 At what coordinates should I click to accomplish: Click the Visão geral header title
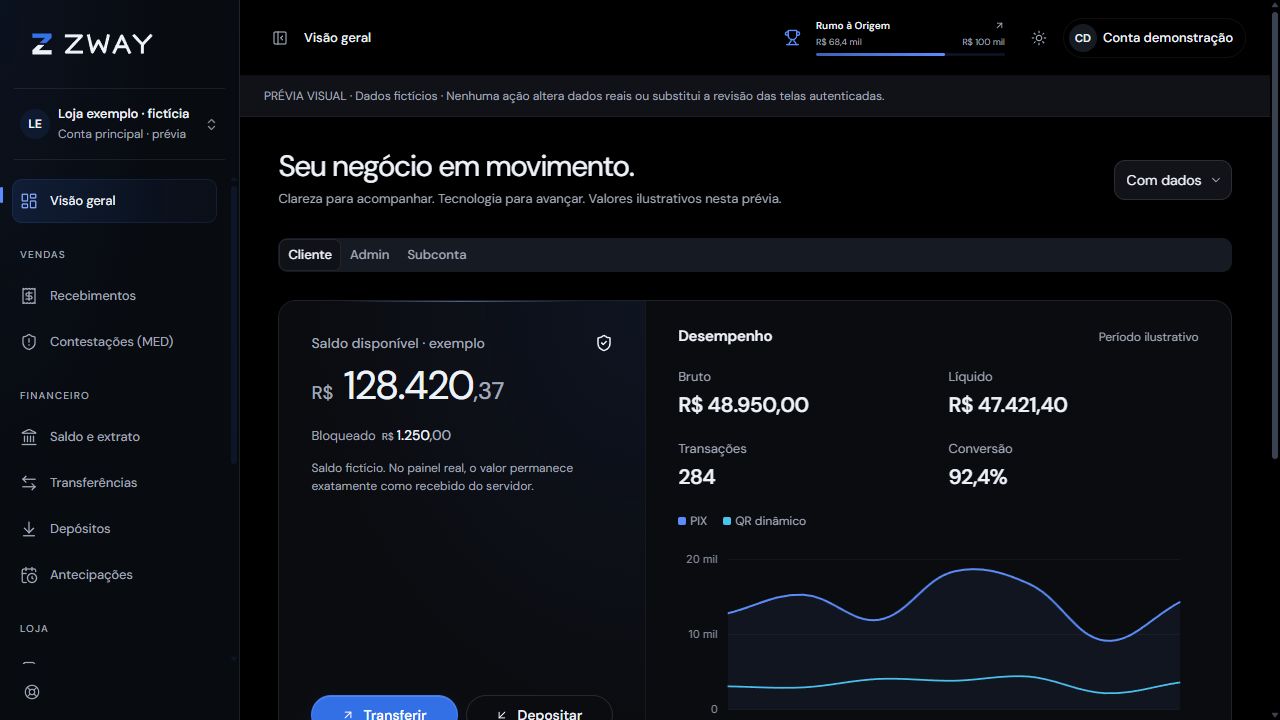pyautogui.click(x=337, y=38)
